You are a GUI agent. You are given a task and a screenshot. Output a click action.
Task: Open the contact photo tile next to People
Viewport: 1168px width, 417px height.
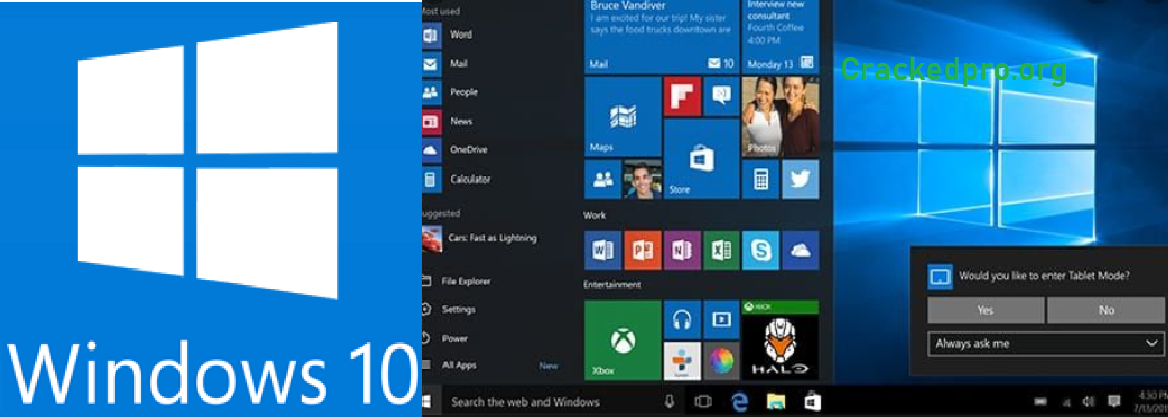tap(642, 179)
